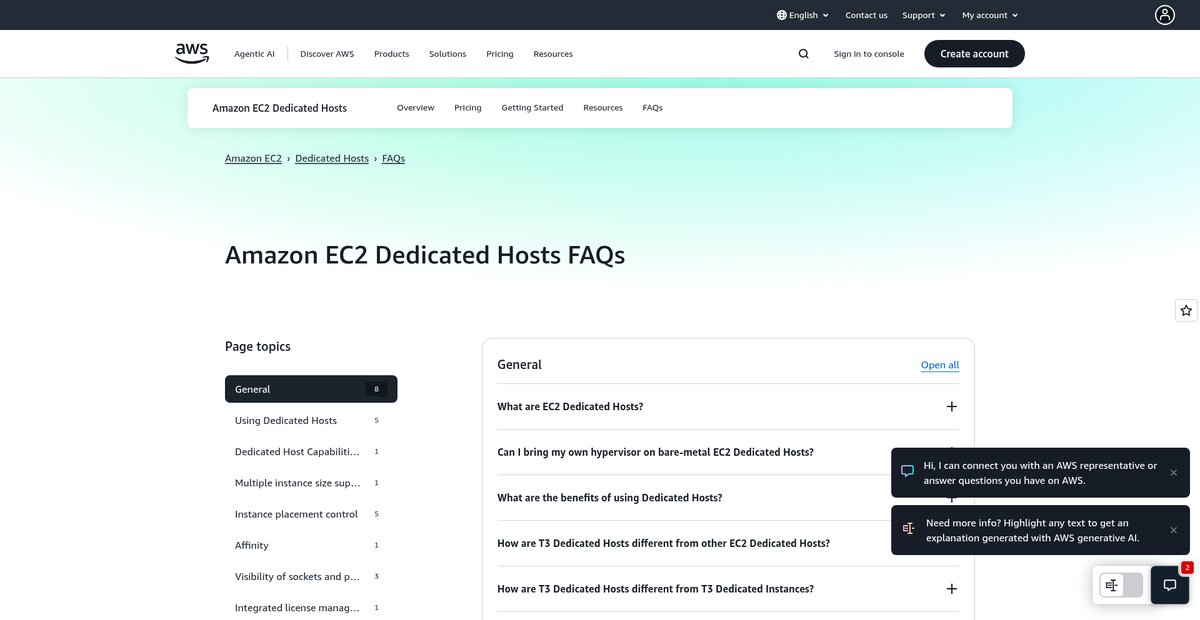Screen dimensions: 1200x620
Task: Open the Resources menu in top navigation
Action: point(553,54)
